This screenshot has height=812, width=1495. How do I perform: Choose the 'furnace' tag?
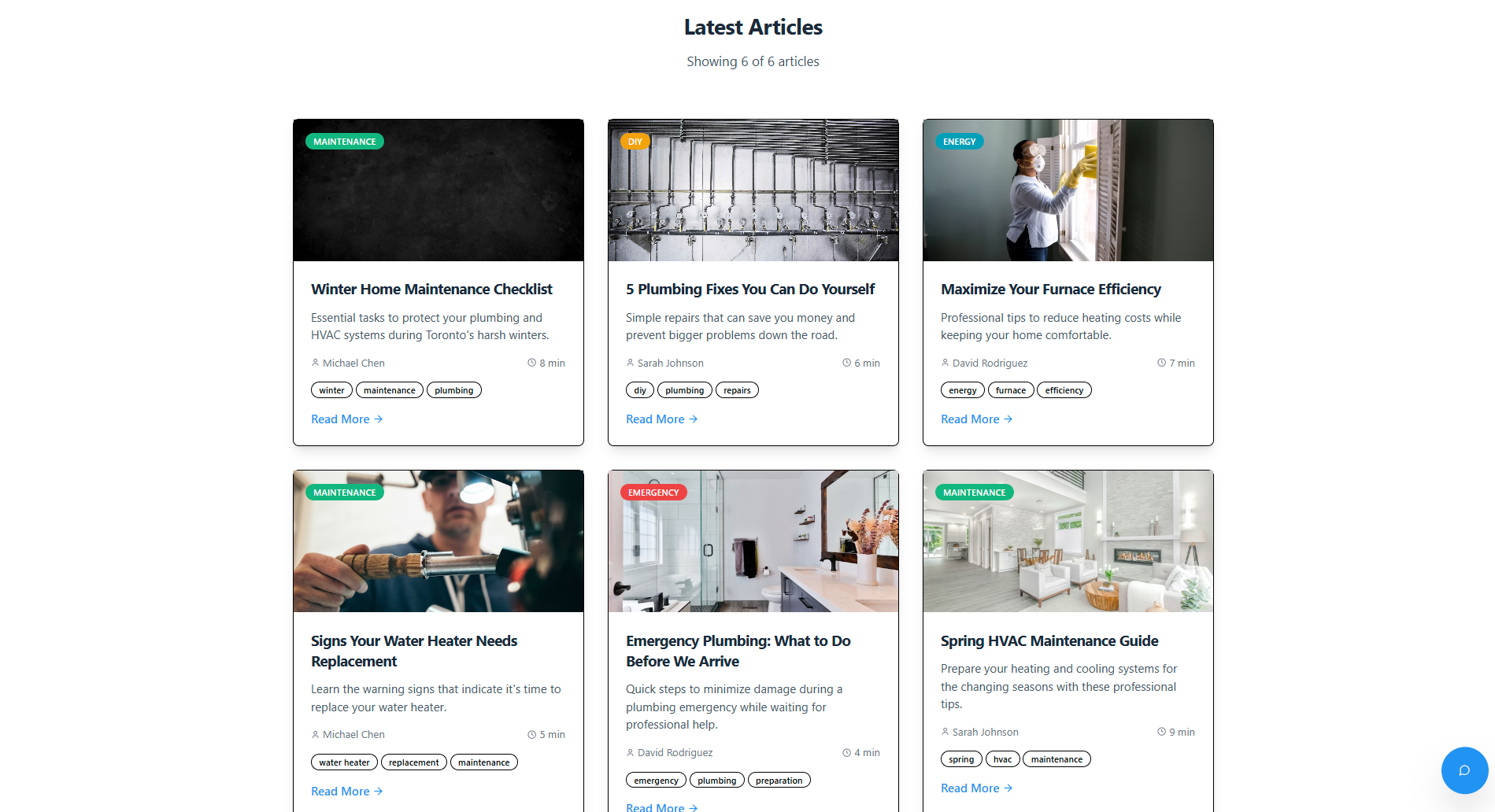pos(1010,390)
